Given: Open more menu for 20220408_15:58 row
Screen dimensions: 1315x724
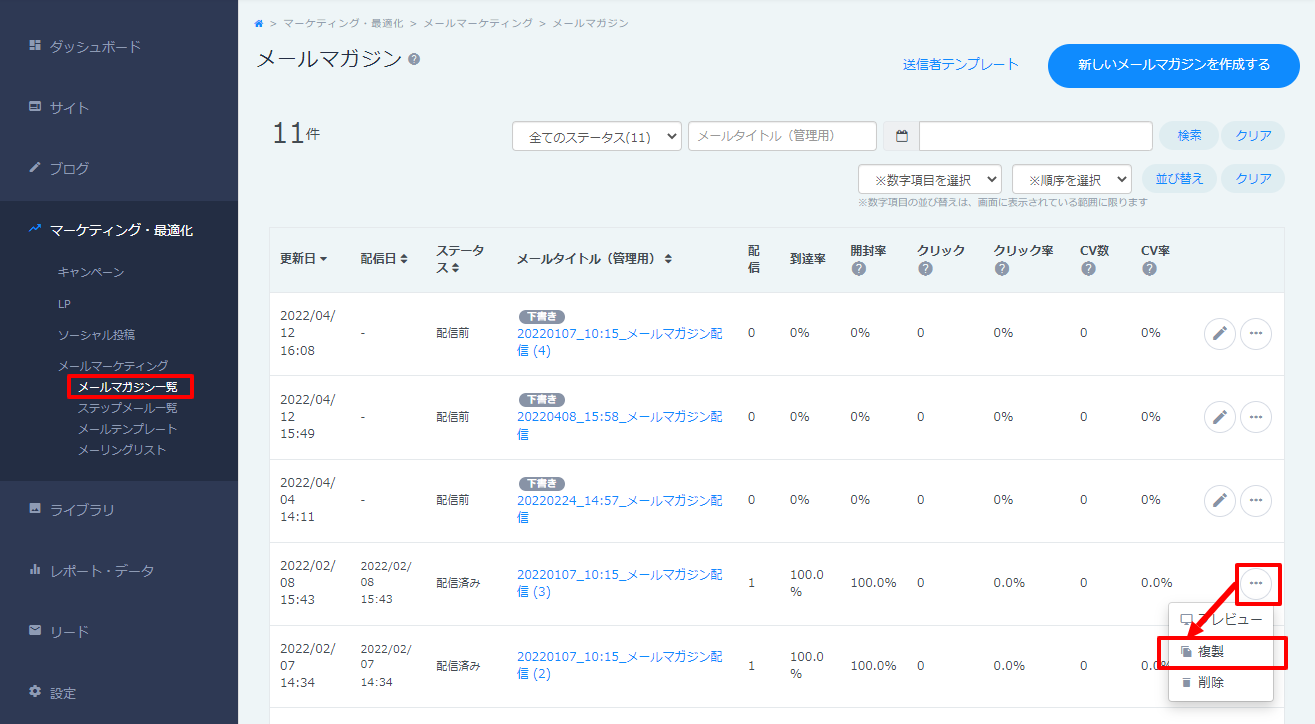Looking at the screenshot, I should click(1256, 417).
